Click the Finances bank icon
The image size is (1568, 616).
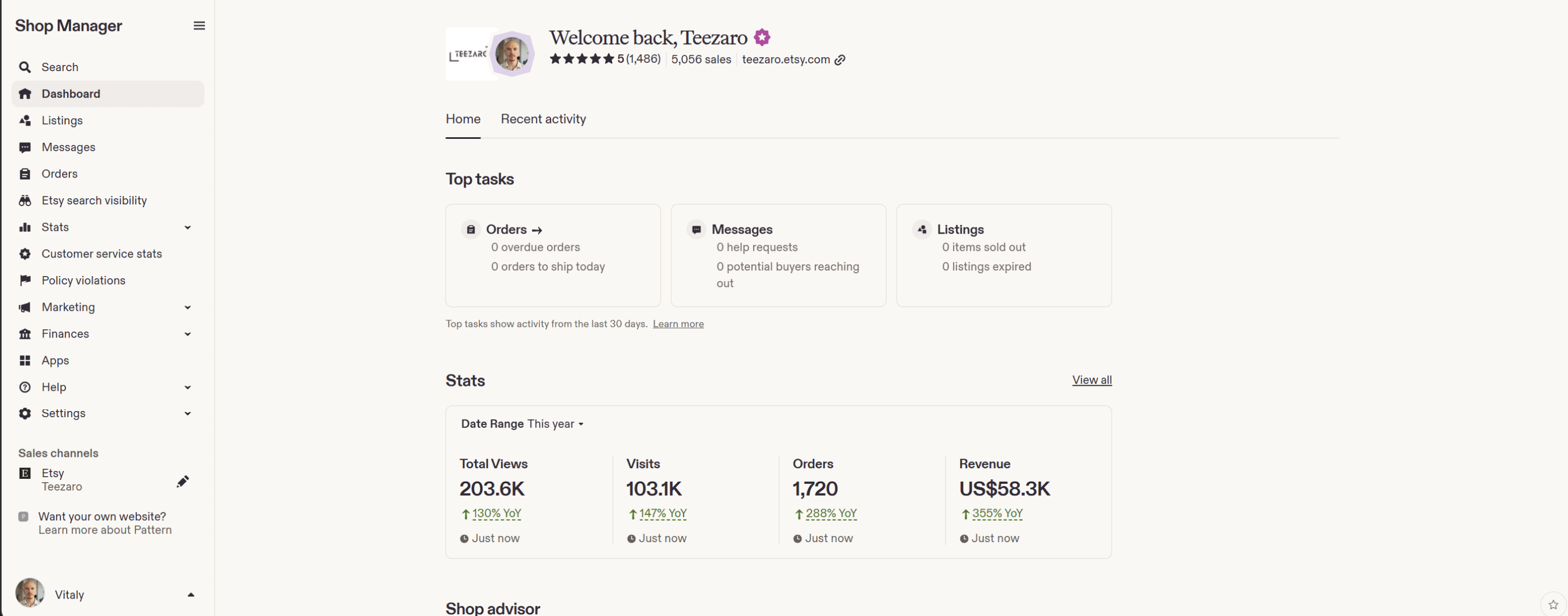point(25,334)
